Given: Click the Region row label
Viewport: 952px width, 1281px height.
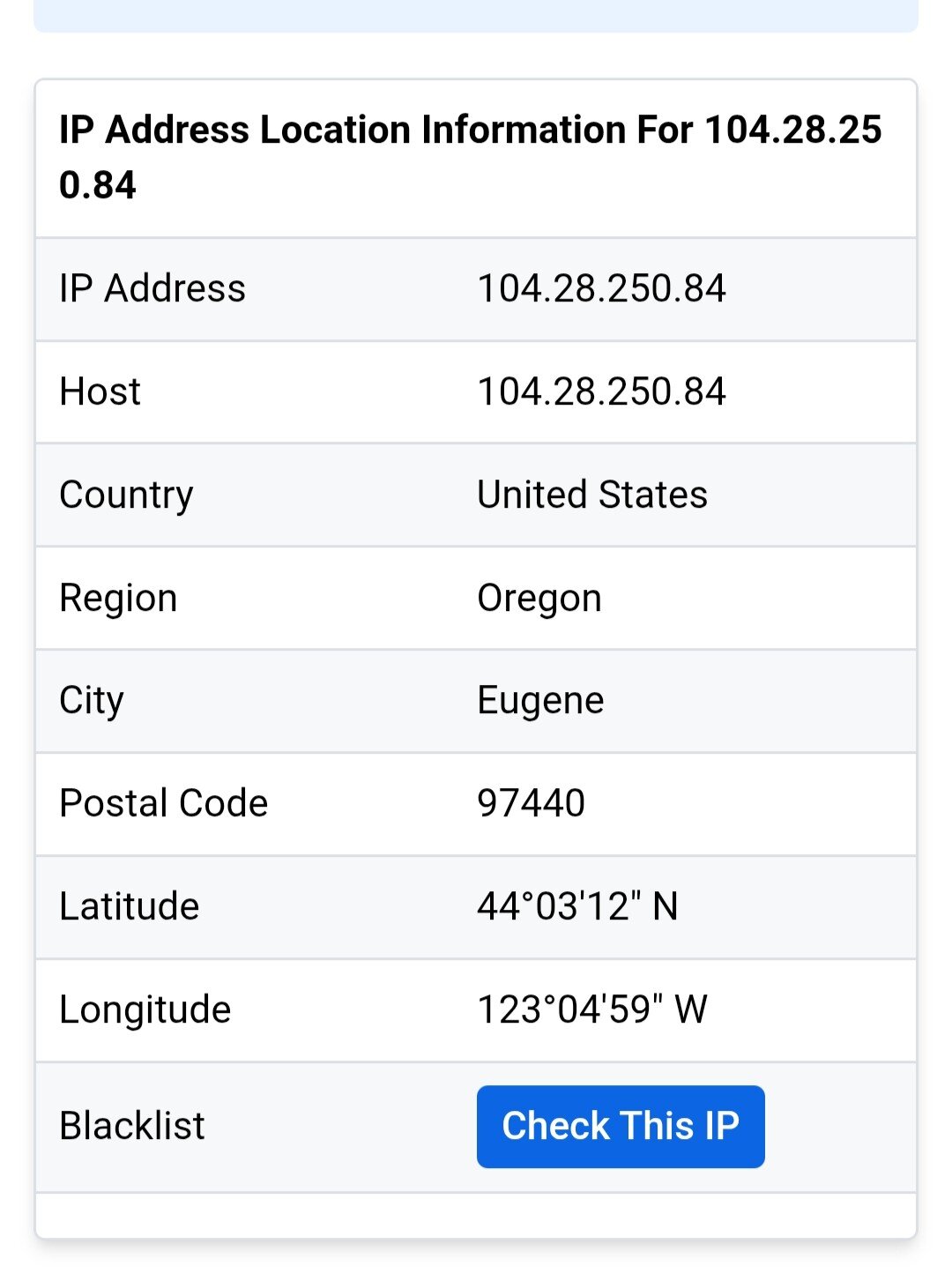Looking at the screenshot, I should [118, 598].
